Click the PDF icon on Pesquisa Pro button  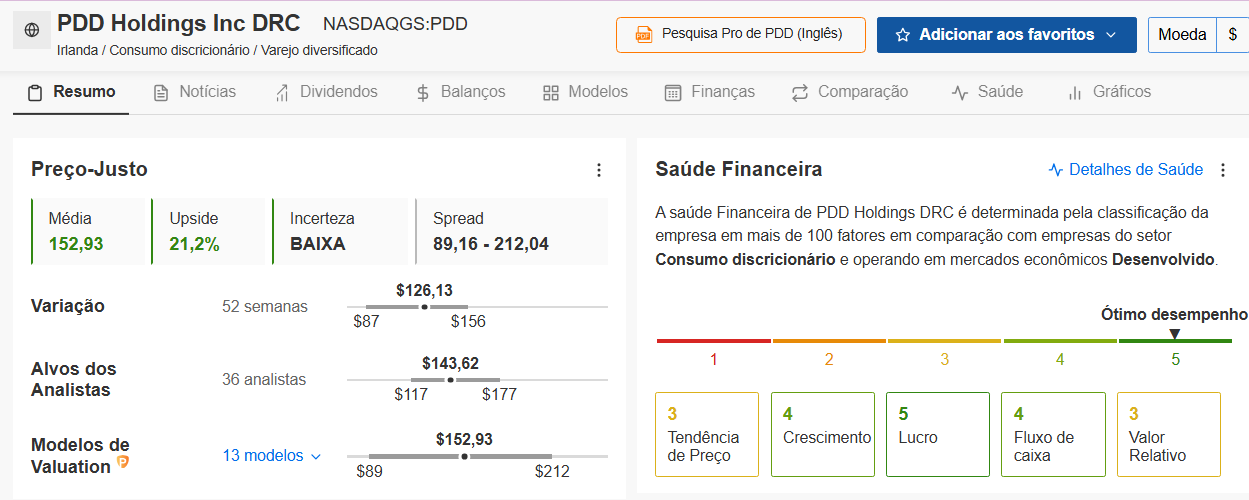(644, 35)
